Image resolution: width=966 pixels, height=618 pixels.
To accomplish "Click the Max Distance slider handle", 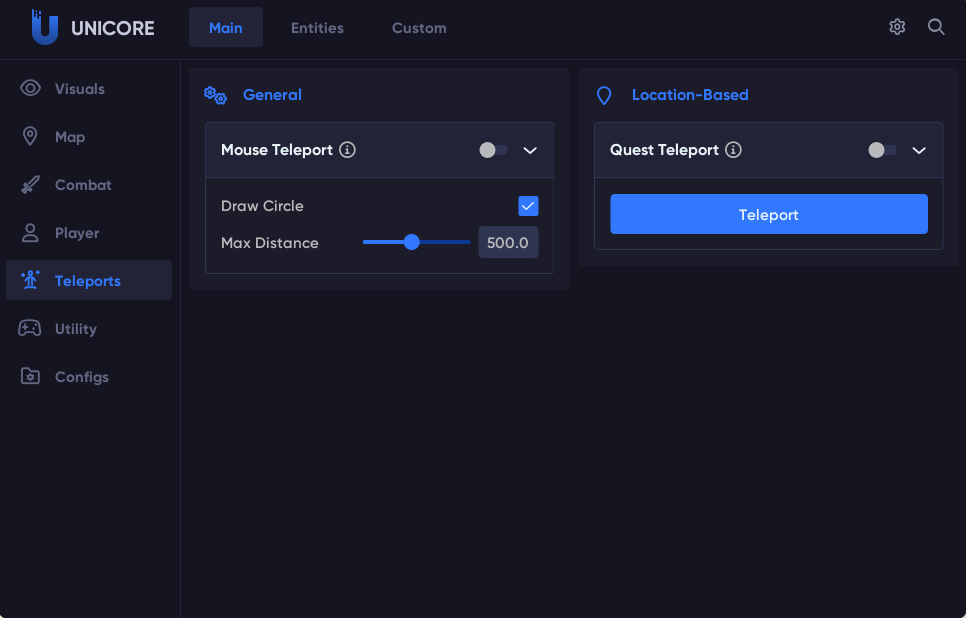I will [x=411, y=242].
